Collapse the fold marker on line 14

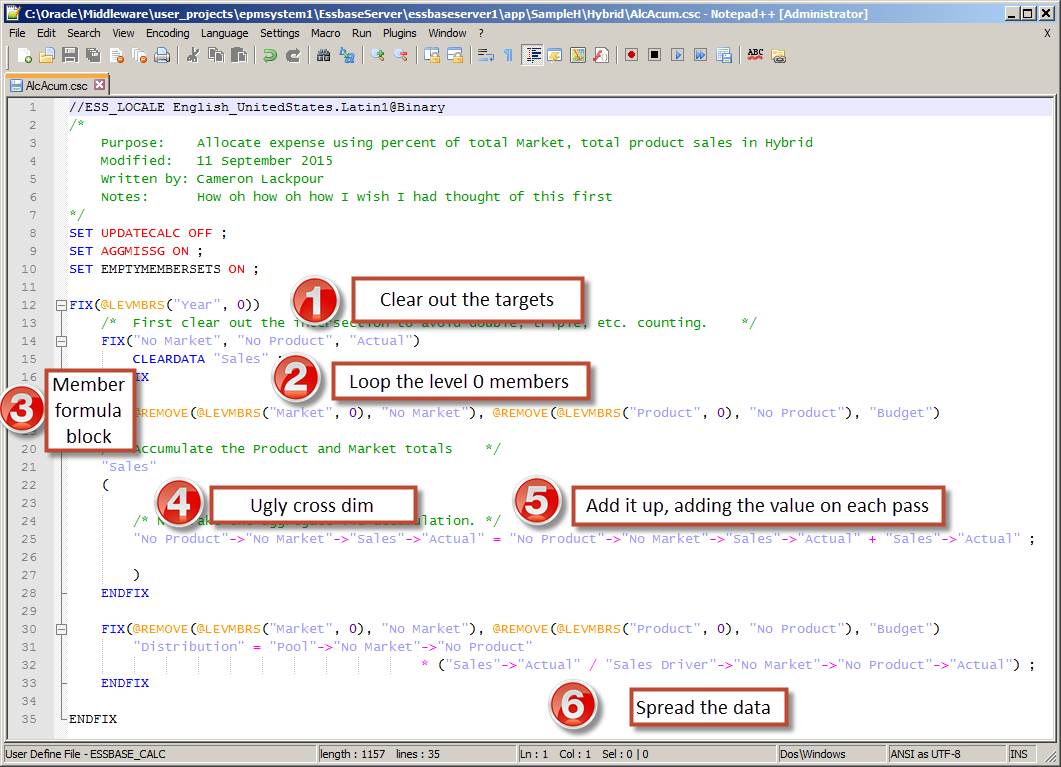(62, 341)
